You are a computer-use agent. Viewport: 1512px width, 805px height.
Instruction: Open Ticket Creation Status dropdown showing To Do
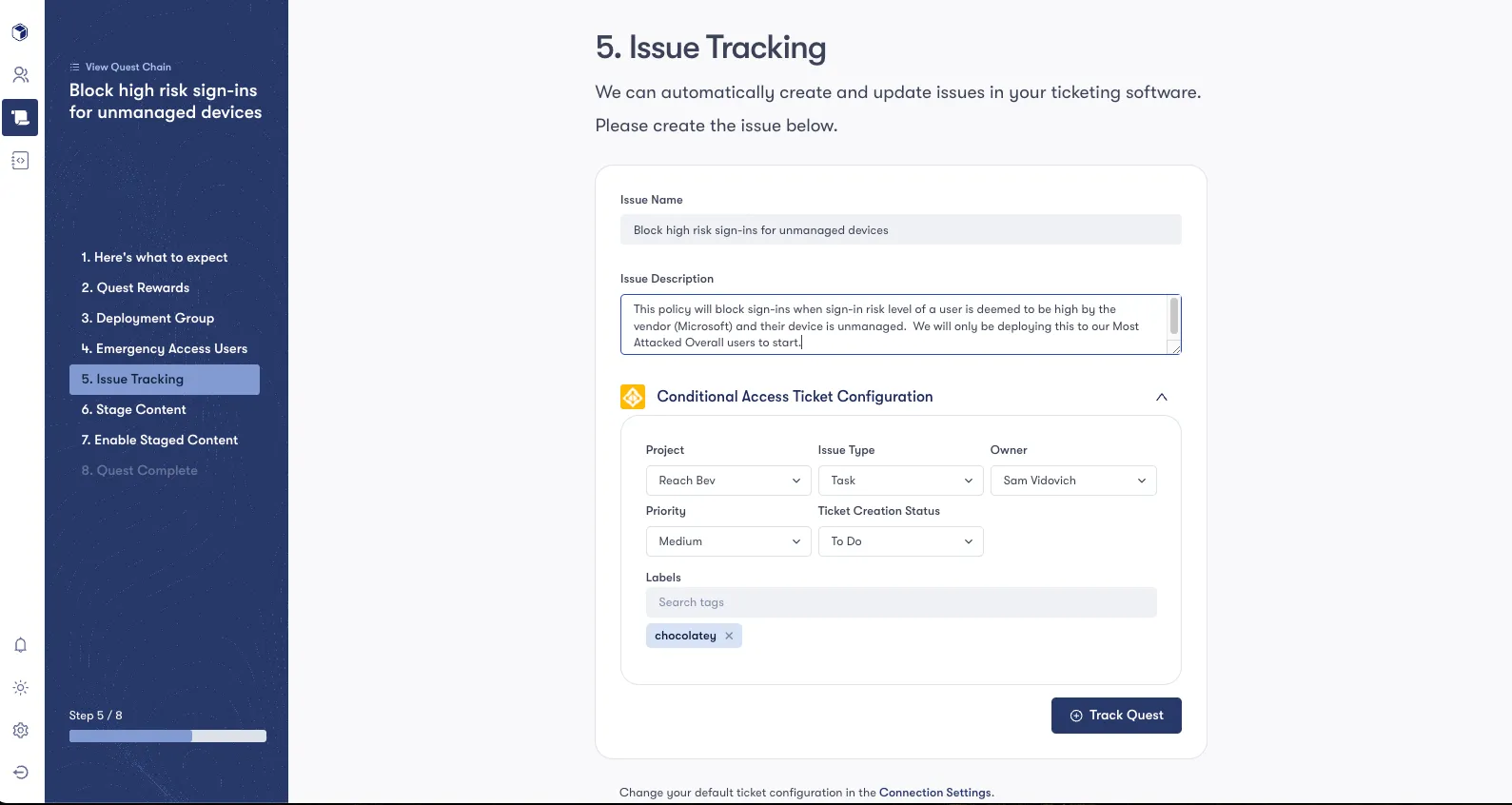tap(900, 541)
